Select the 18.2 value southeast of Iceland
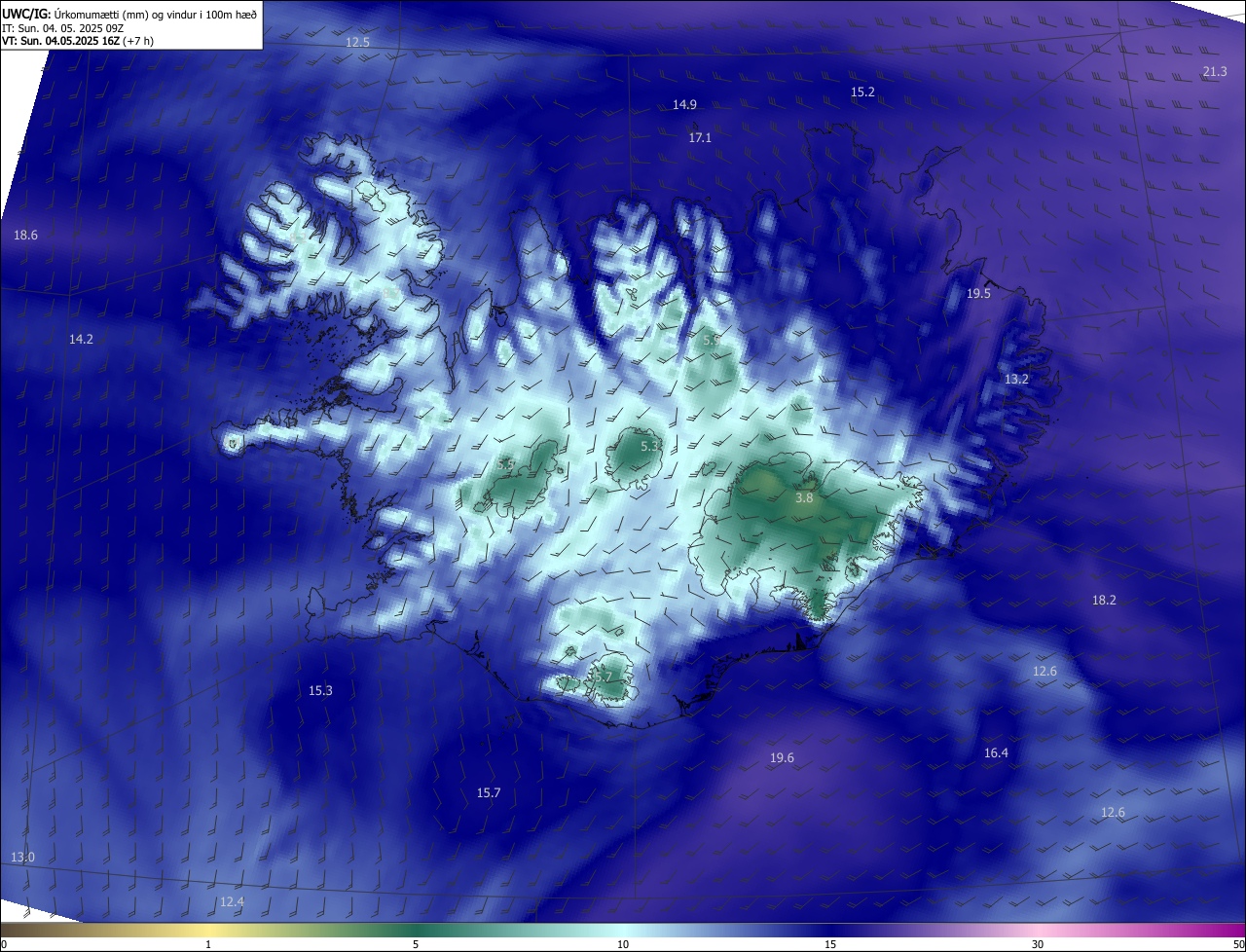This screenshot has width=1246, height=952. 1104,601
